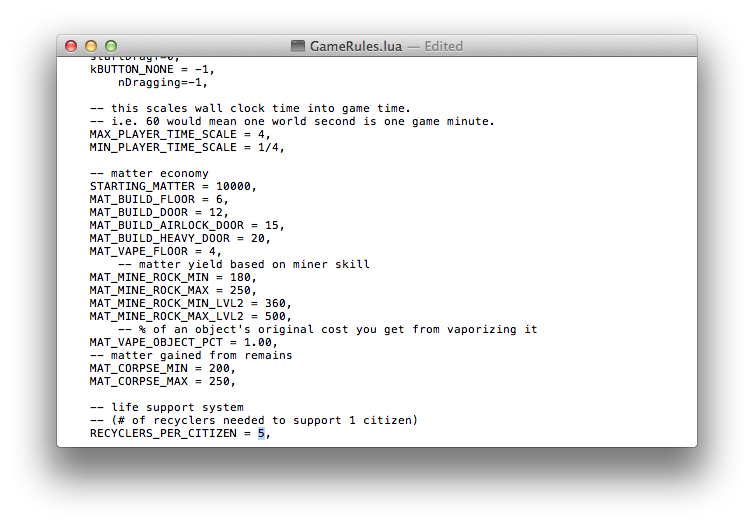Click the GameRules.lua window title text

(358, 46)
